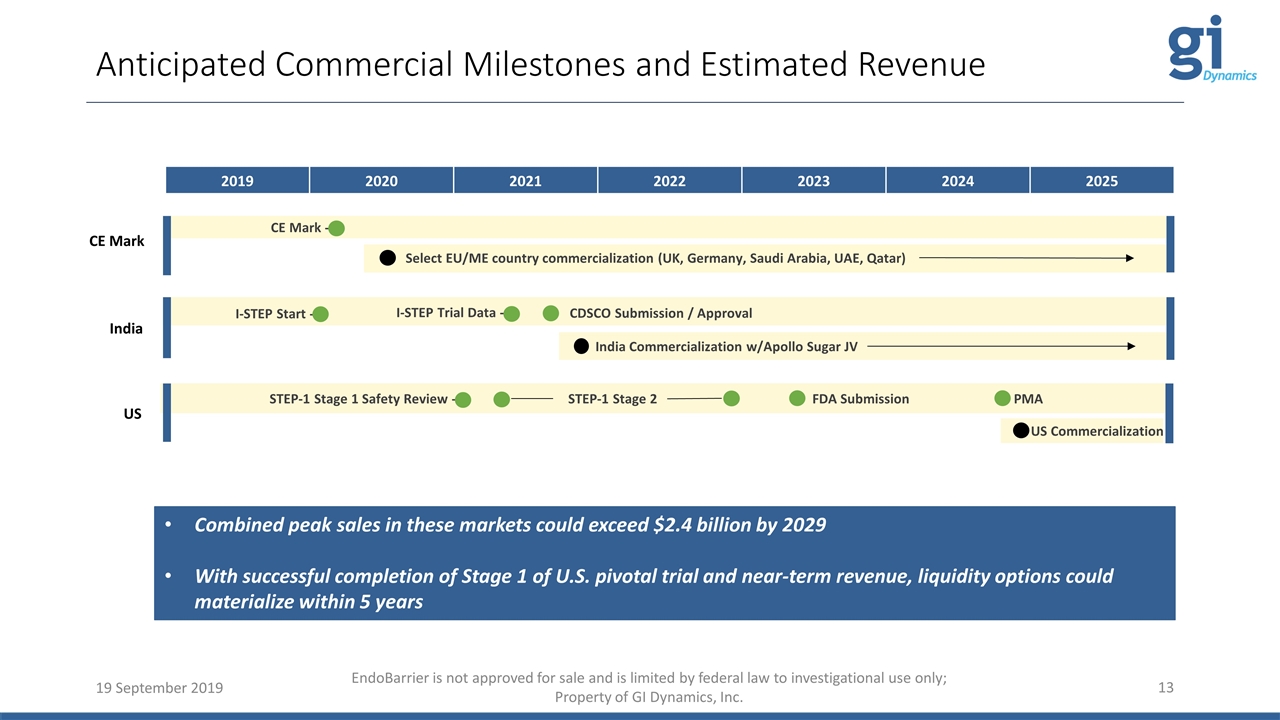Click the black India Commercialization dot

pyautogui.click(x=580, y=347)
